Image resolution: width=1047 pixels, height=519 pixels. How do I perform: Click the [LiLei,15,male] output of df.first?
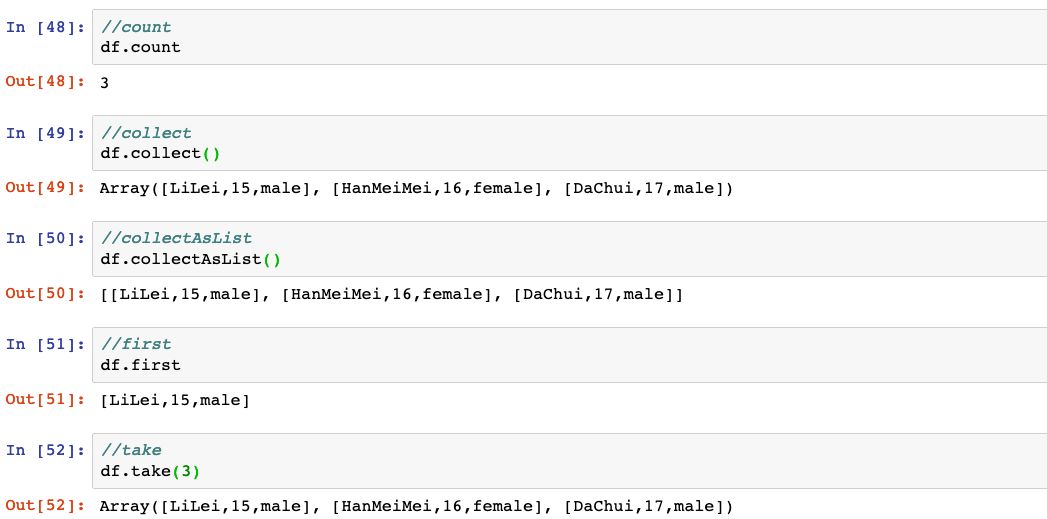[176, 400]
